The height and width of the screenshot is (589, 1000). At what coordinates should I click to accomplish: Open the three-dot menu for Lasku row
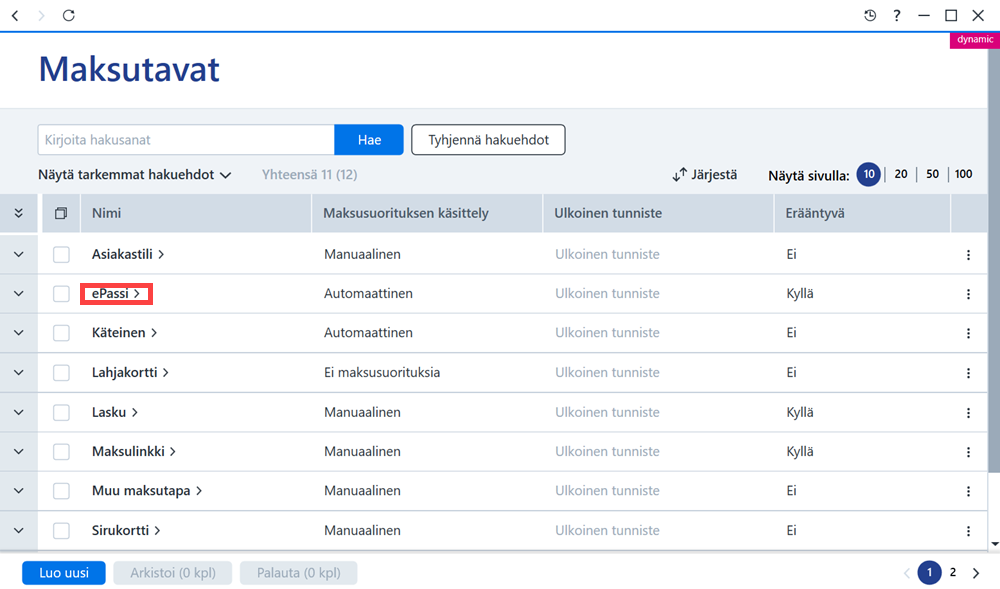(x=968, y=413)
